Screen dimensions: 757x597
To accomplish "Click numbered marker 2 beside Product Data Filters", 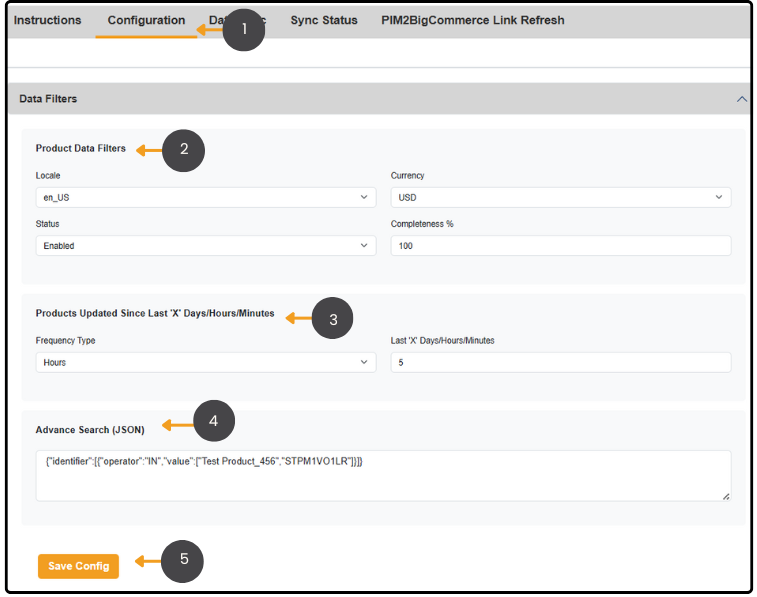I will (183, 150).
